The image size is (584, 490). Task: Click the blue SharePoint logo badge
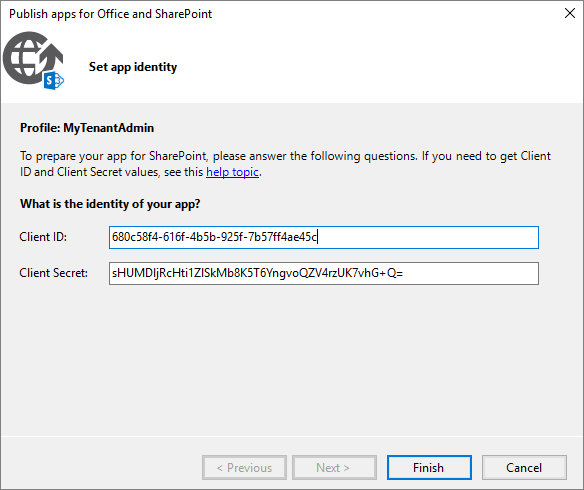(54, 80)
